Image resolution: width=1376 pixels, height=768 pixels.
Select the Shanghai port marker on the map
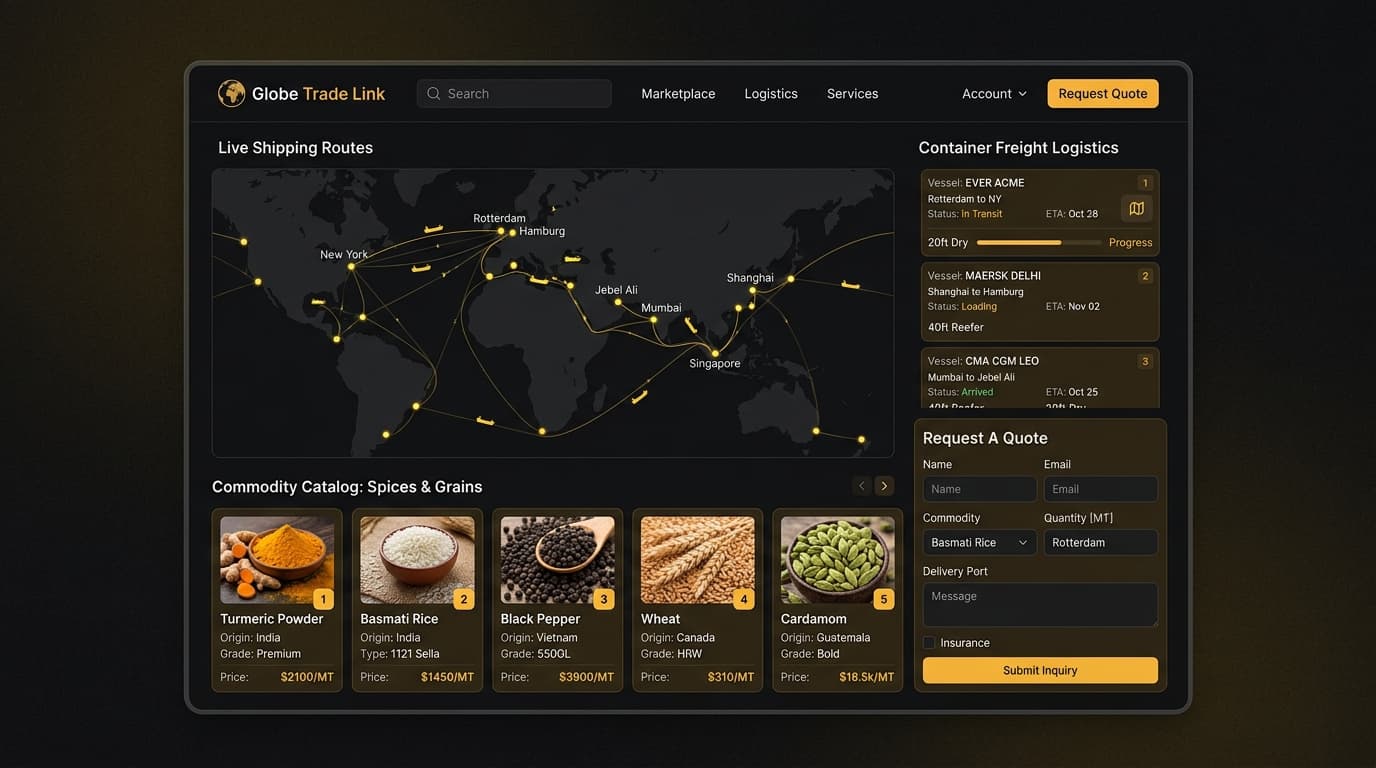pos(753,290)
